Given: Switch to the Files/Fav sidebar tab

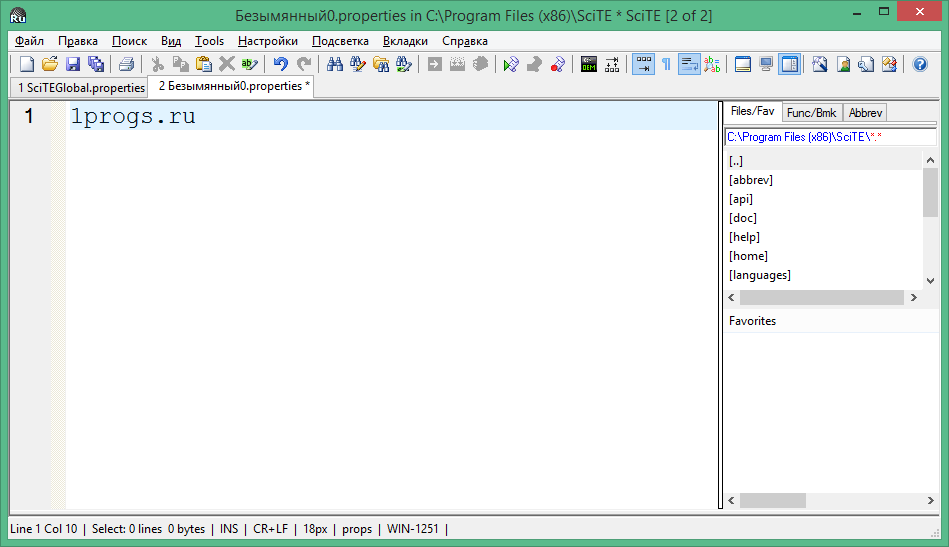Looking at the screenshot, I should (x=752, y=111).
